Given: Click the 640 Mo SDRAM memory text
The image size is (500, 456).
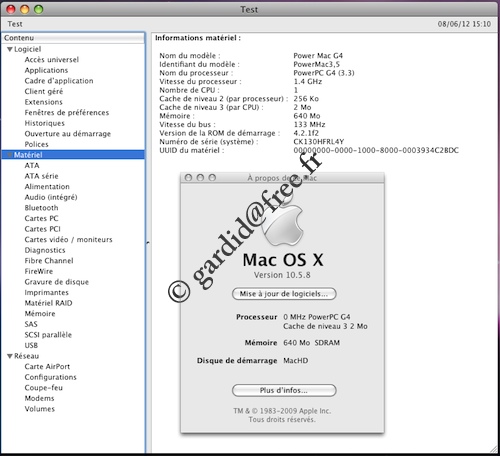Looking at the screenshot, I should pyautogui.click(x=312, y=343).
